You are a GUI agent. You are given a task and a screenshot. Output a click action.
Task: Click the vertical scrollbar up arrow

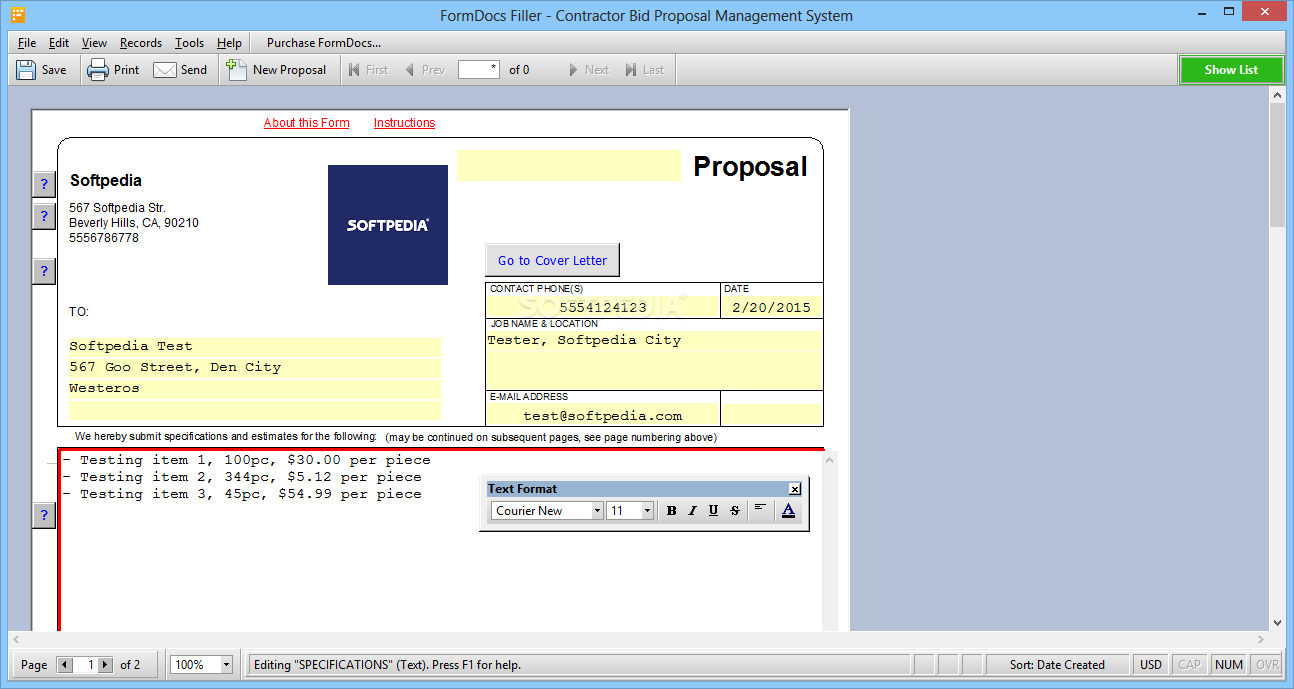pyautogui.click(x=1277, y=94)
